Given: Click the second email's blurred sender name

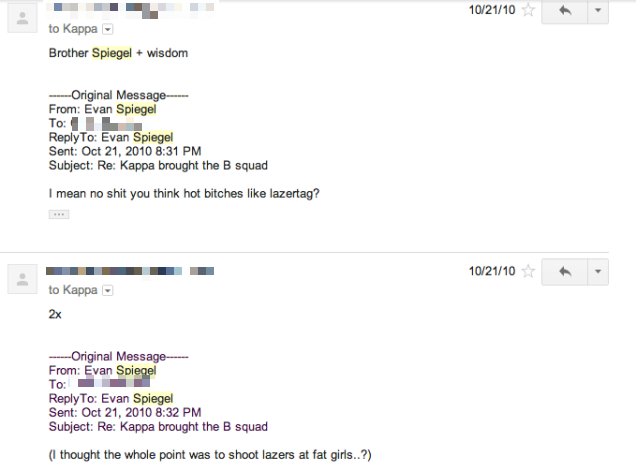Looking at the screenshot, I should tap(130, 271).
